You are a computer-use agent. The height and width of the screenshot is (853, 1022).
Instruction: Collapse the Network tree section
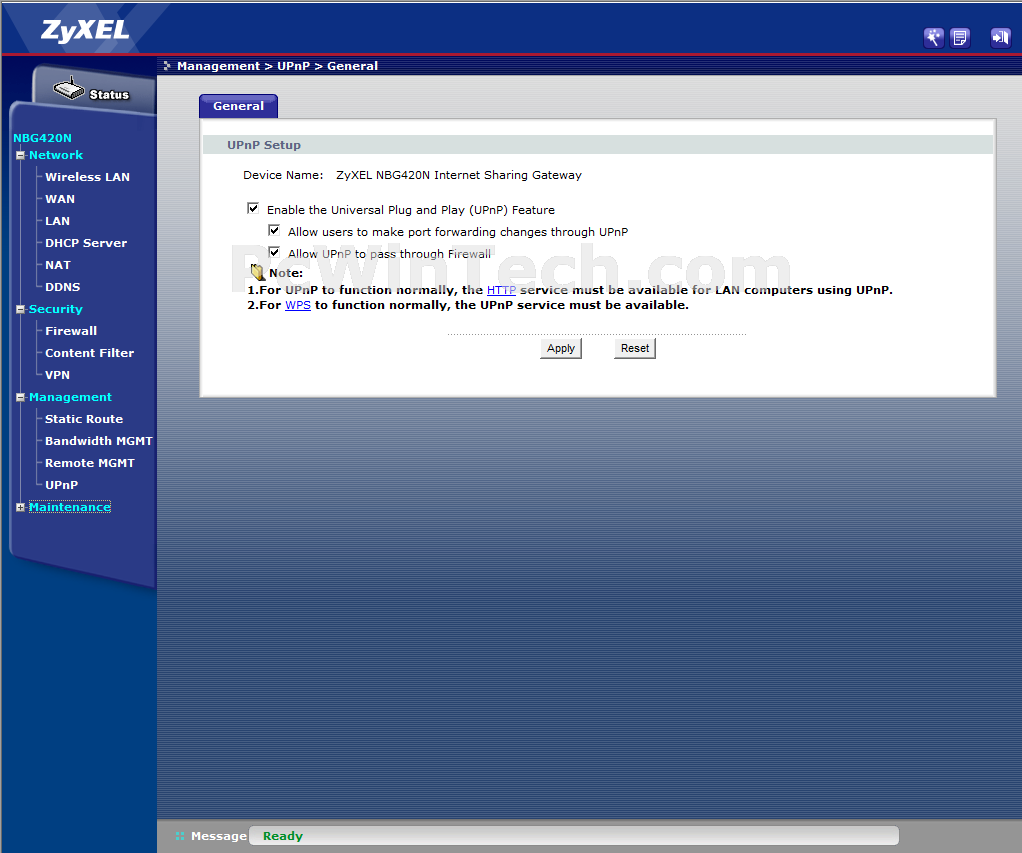(x=20, y=155)
